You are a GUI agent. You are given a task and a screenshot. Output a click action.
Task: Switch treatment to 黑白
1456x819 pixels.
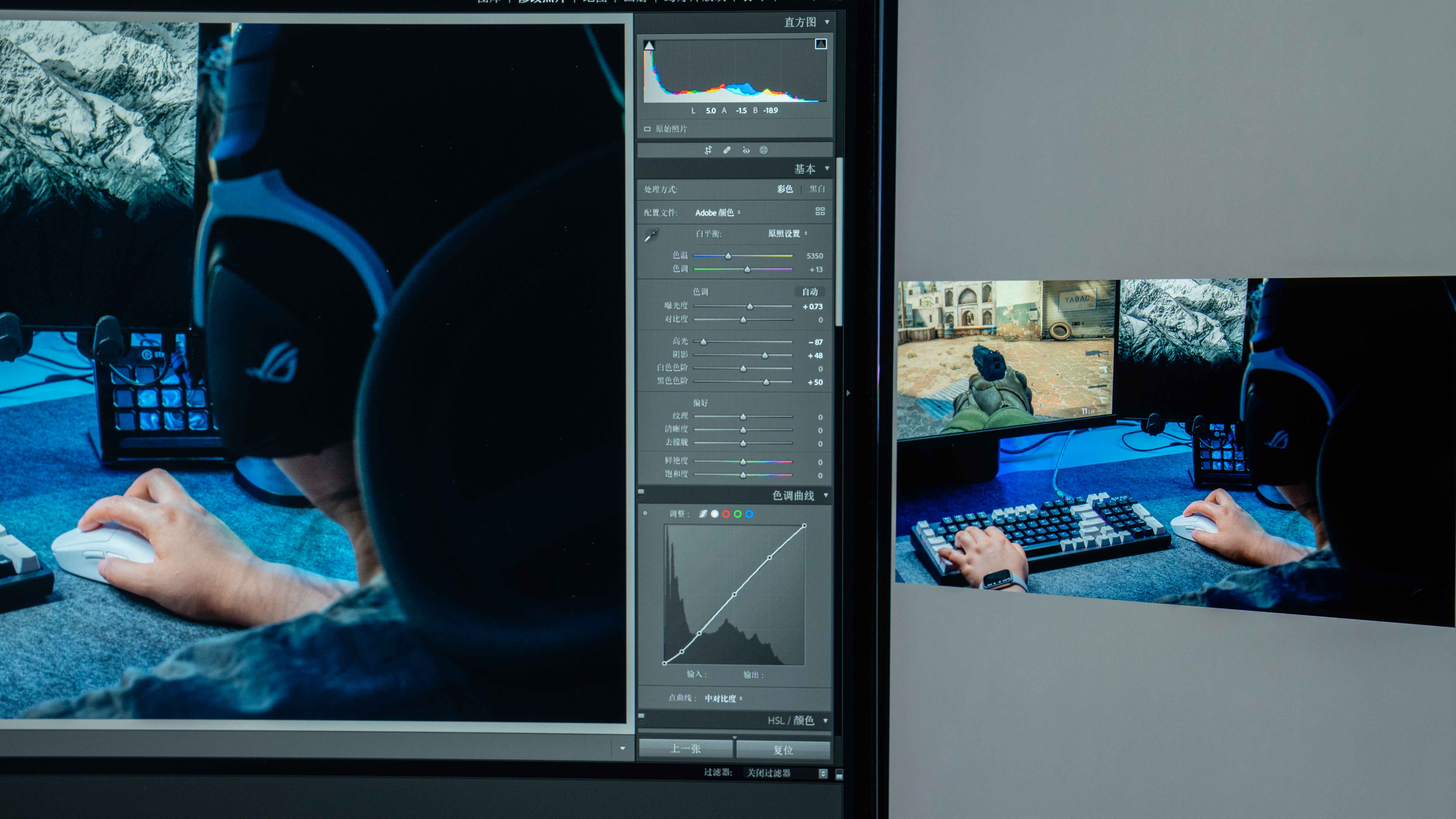coord(817,189)
